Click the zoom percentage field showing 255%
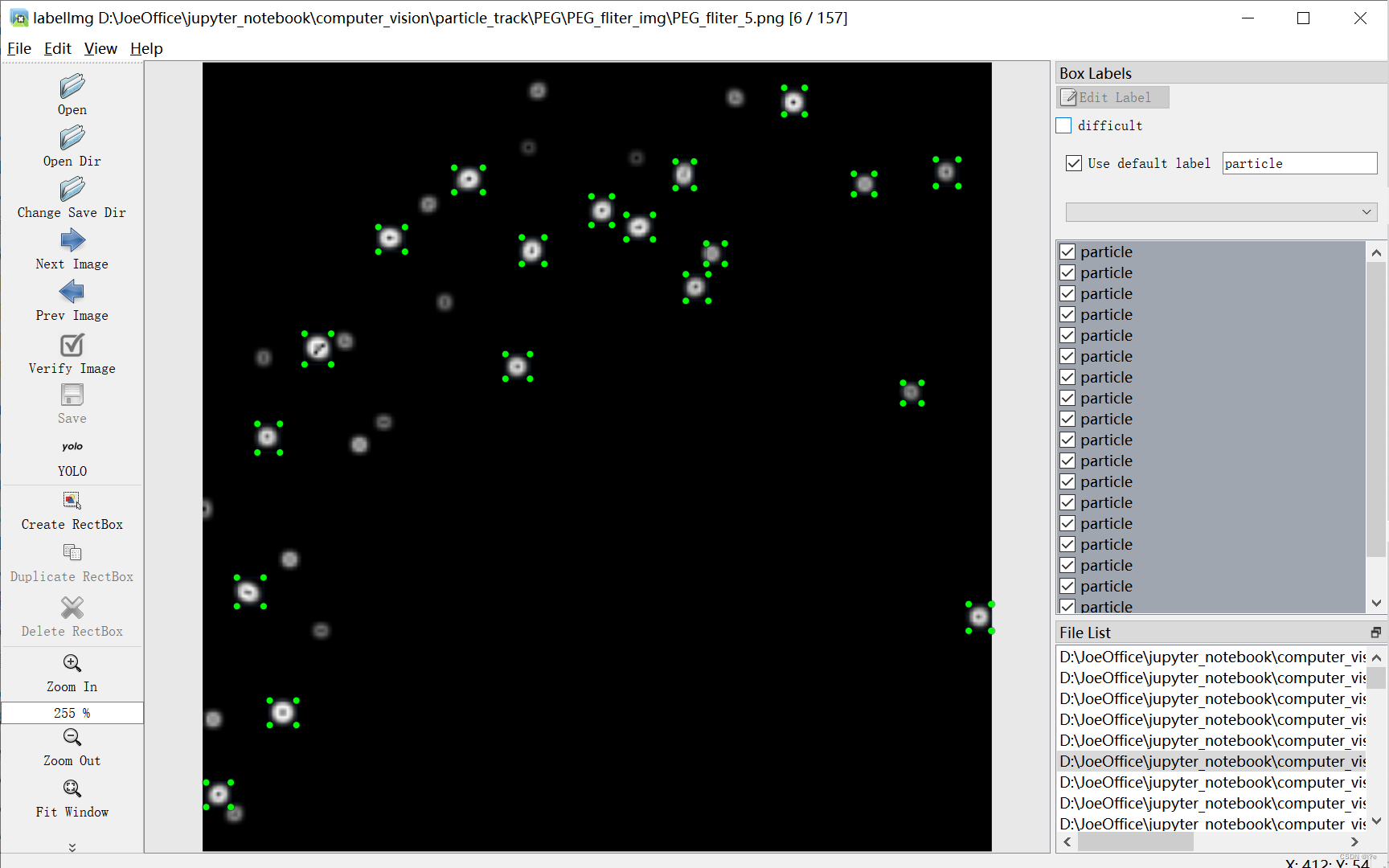1389x868 pixels. 72,712
